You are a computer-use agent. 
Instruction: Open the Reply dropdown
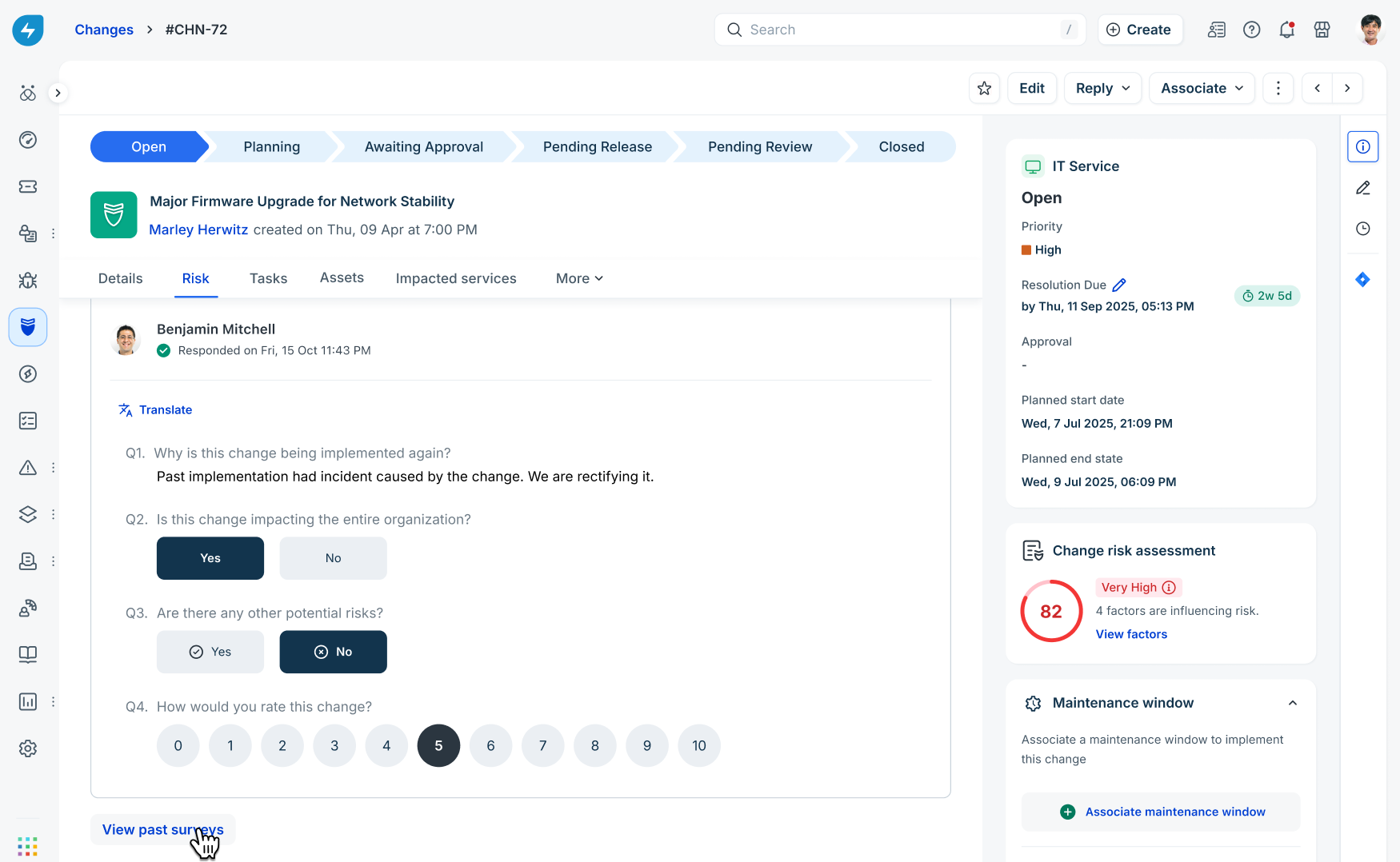pos(1103,88)
